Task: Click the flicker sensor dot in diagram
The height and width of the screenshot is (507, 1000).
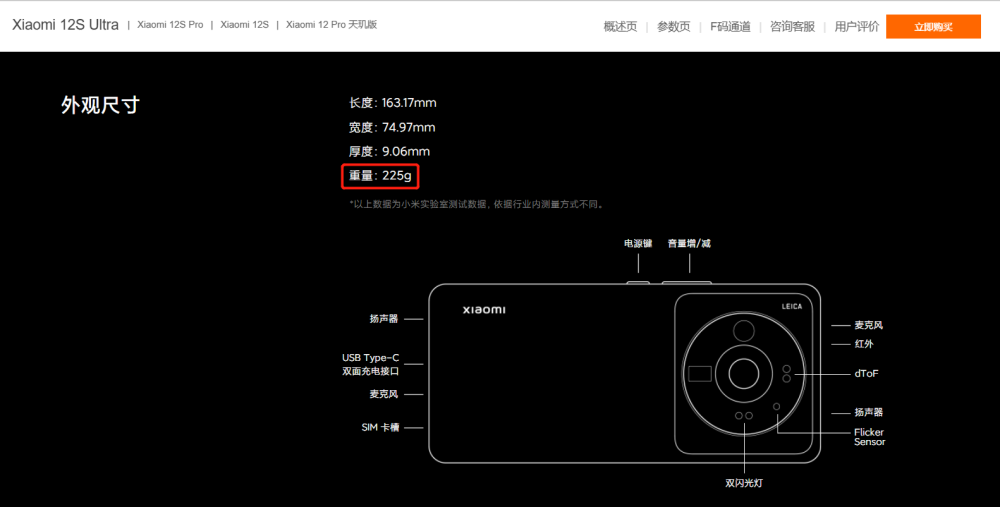Action: [776, 406]
